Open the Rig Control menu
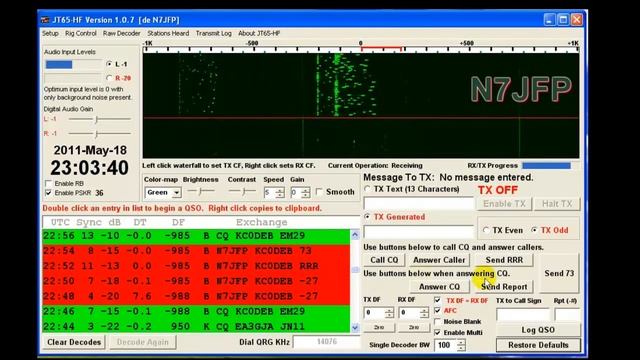The width and height of the screenshot is (640, 360). tap(81, 33)
